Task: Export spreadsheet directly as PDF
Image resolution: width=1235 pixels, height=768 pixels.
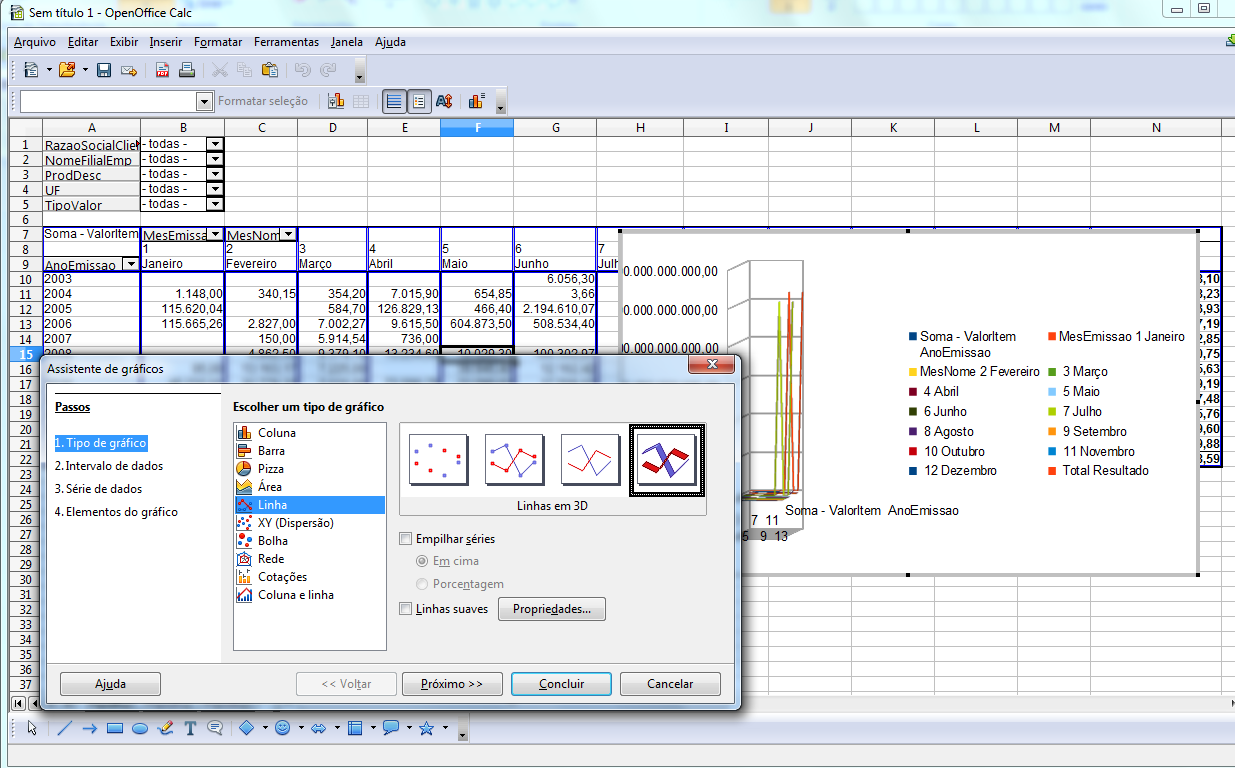Action: click(x=161, y=69)
